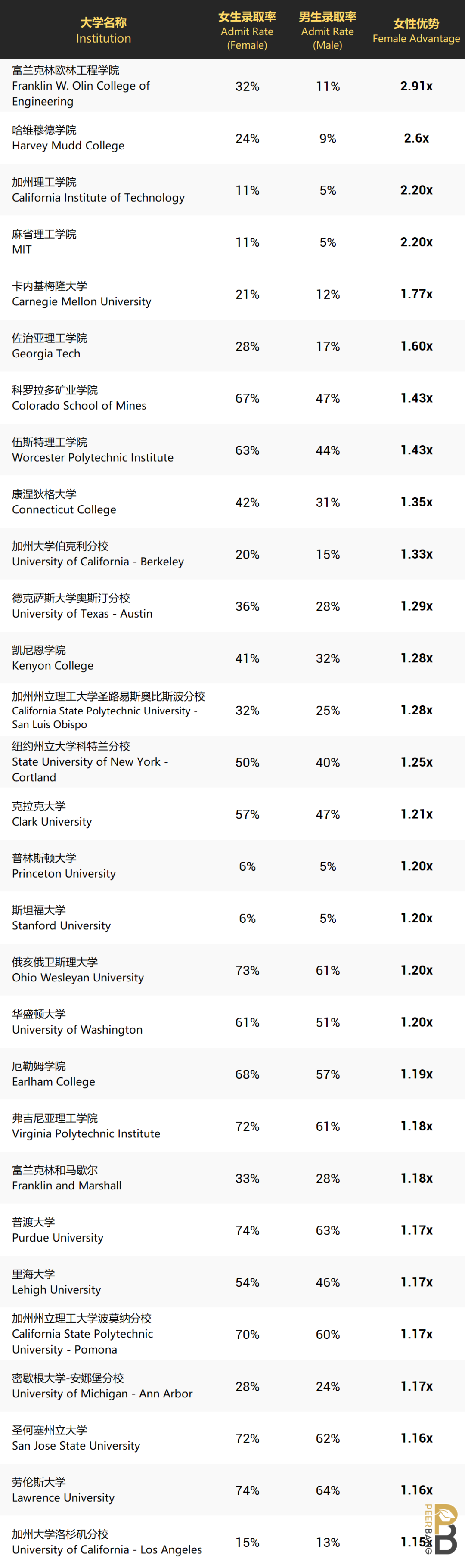Click Stanford University's 1.20x advantage value
This screenshot has width=465, height=1568.
[x=416, y=919]
